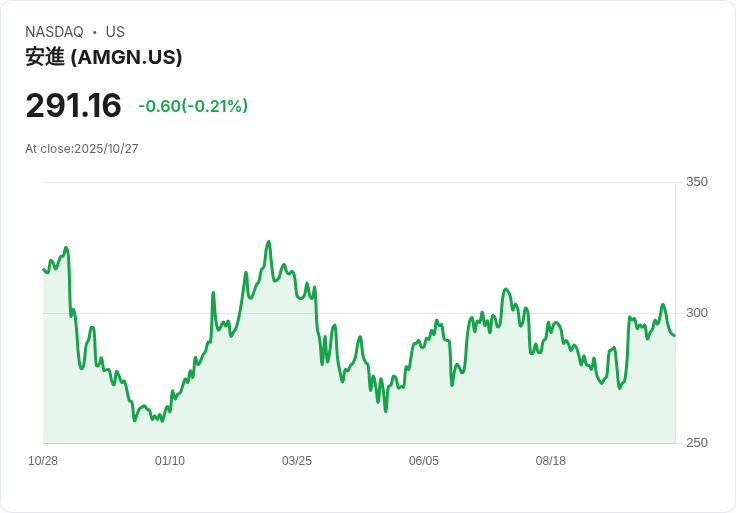Click the highest peak of the price line
Viewport: 736px width, 513px height.
268,242
